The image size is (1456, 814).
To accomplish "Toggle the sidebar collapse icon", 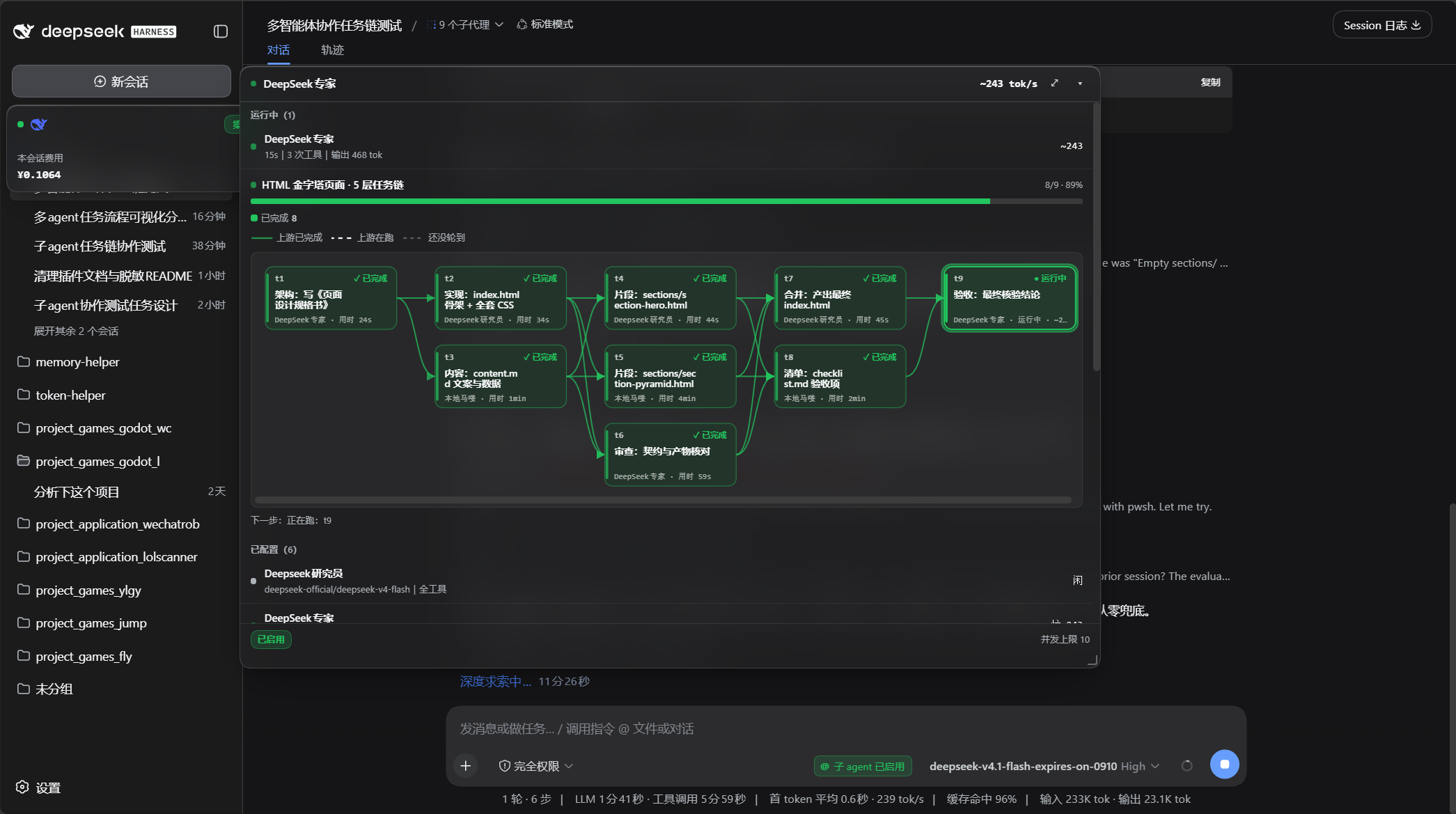I will coord(221,31).
